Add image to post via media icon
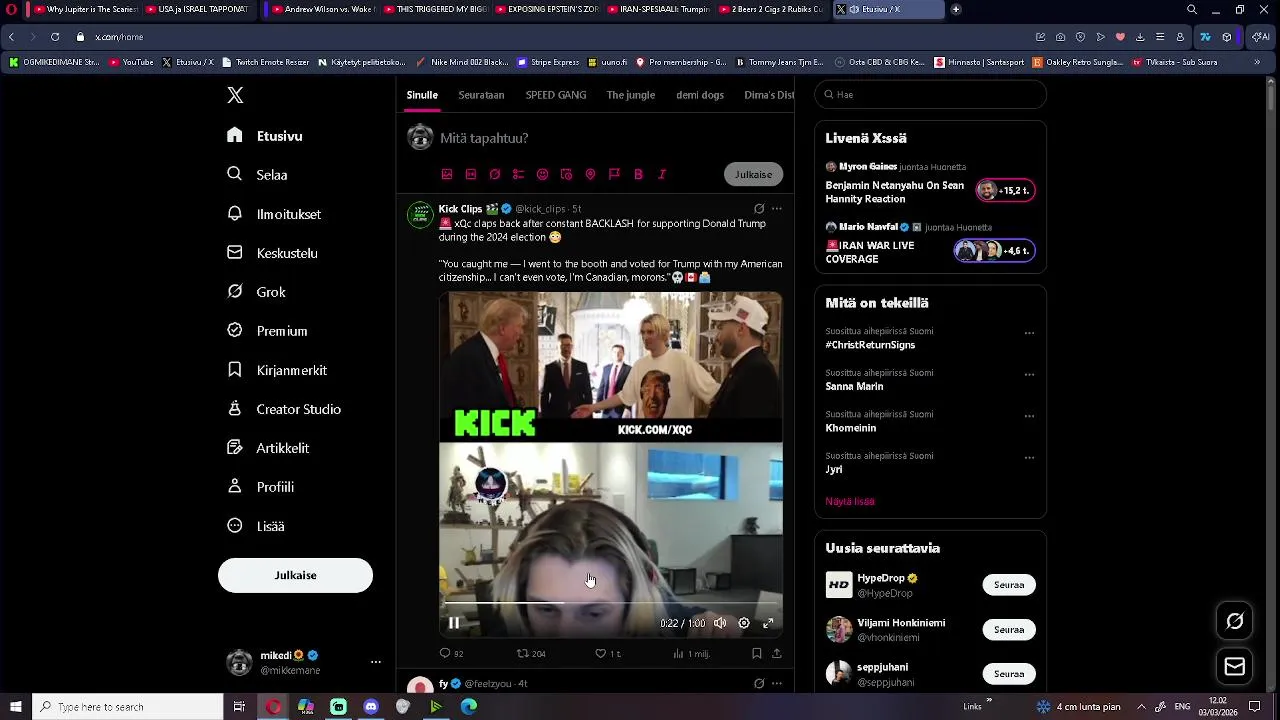Image resolution: width=1280 pixels, height=720 pixels. [447, 174]
